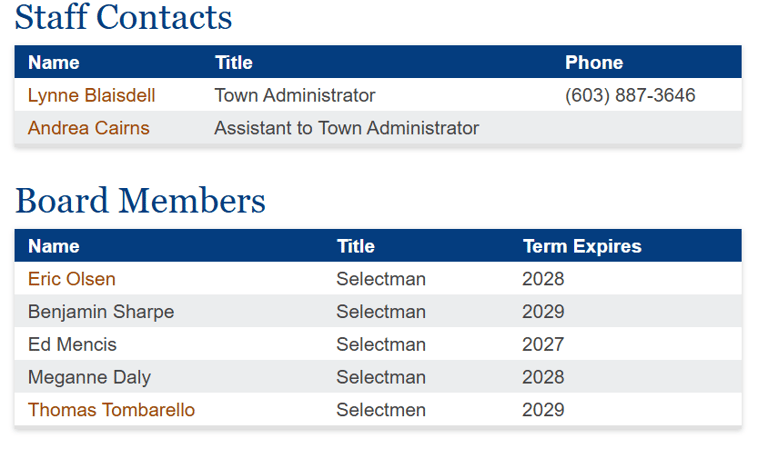Click the Name header in Staff Contacts table
768x458 pixels.
(53, 63)
